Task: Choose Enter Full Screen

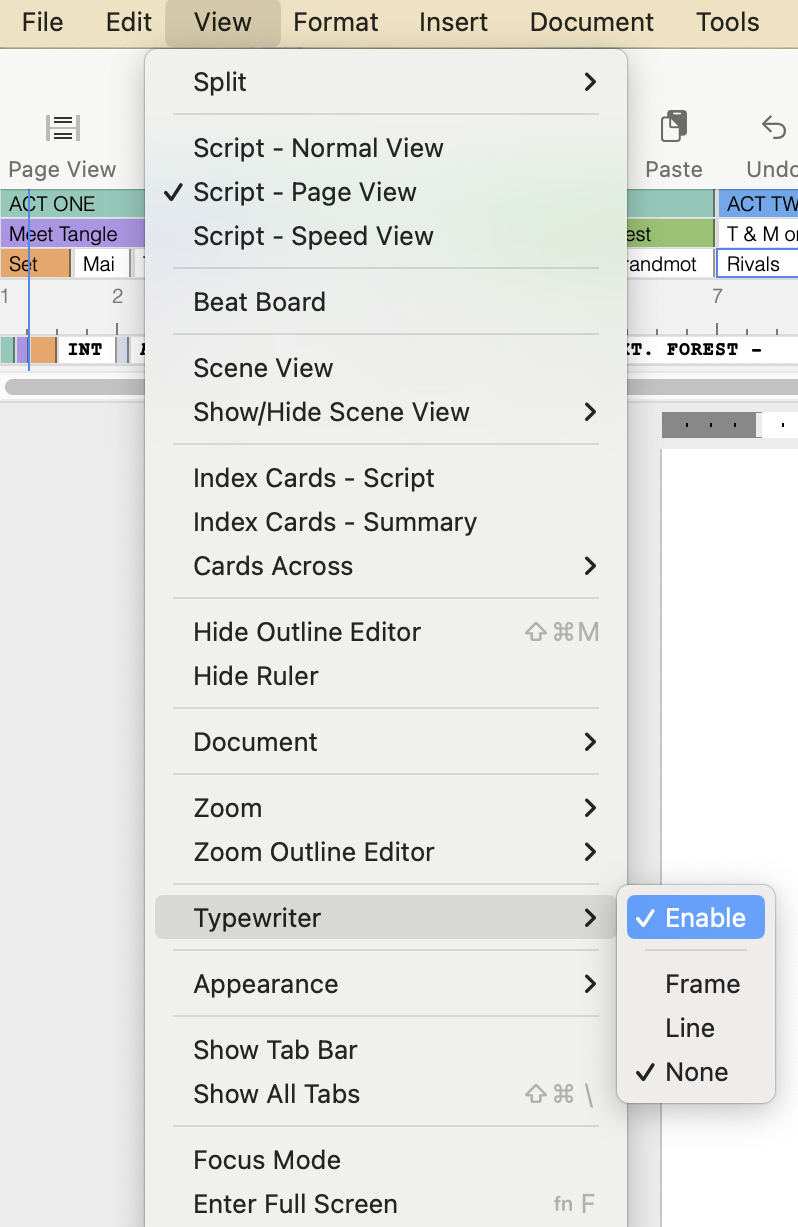Action: 386,1204
